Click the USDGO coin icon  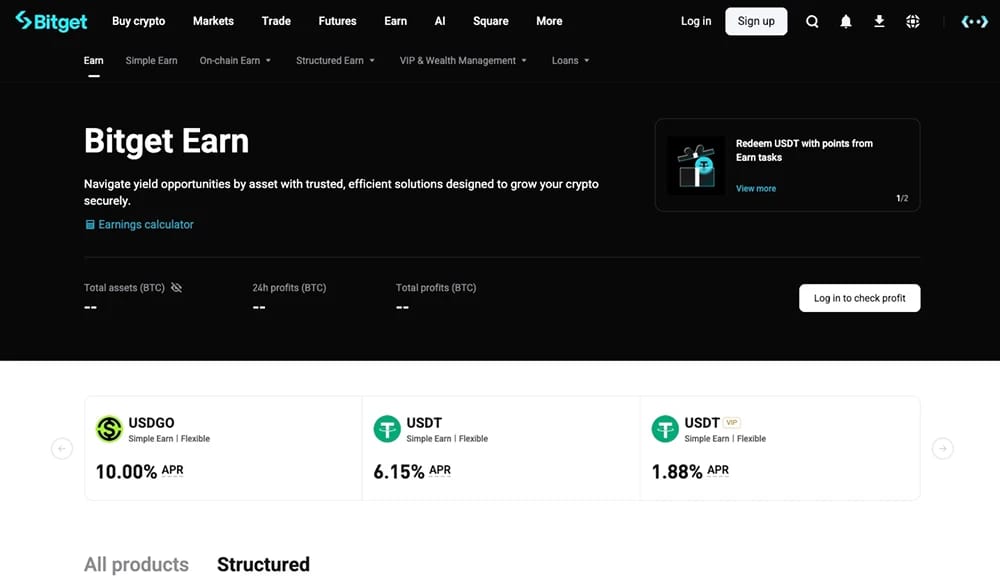pyautogui.click(x=109, y=429)
